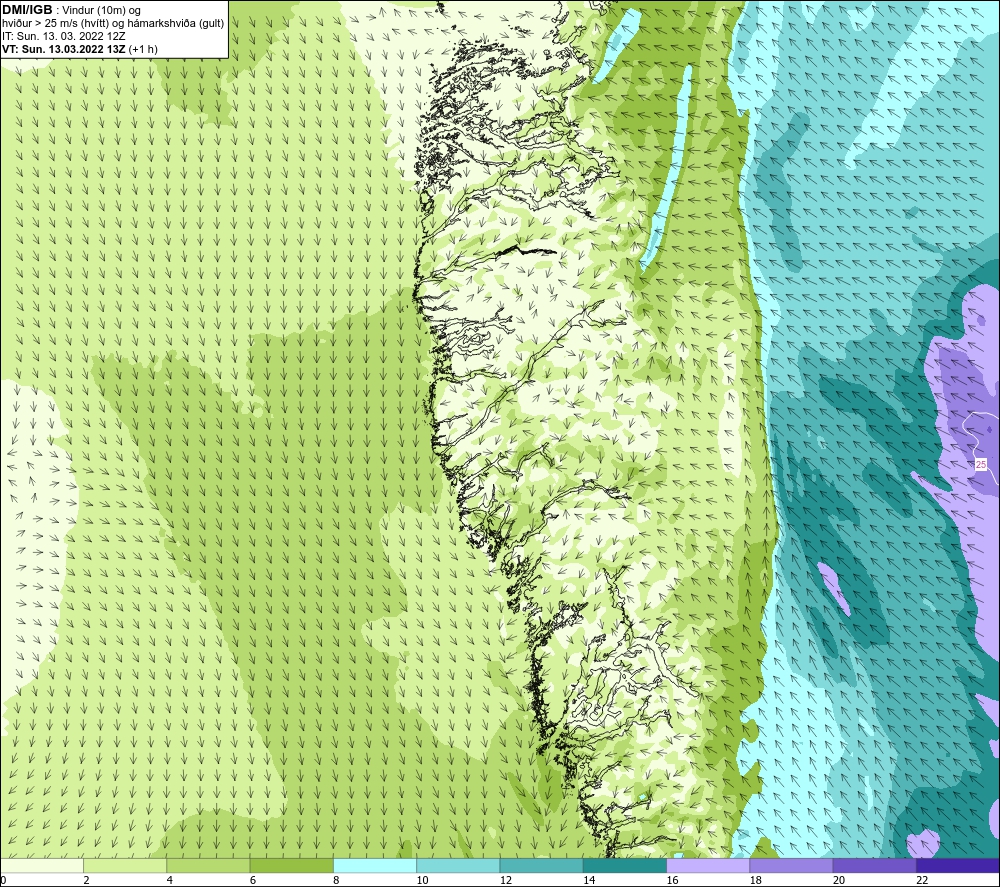Click the 0–2 m/s pale legend swatch
The image size is (1000, 887).
click(42, 865)
